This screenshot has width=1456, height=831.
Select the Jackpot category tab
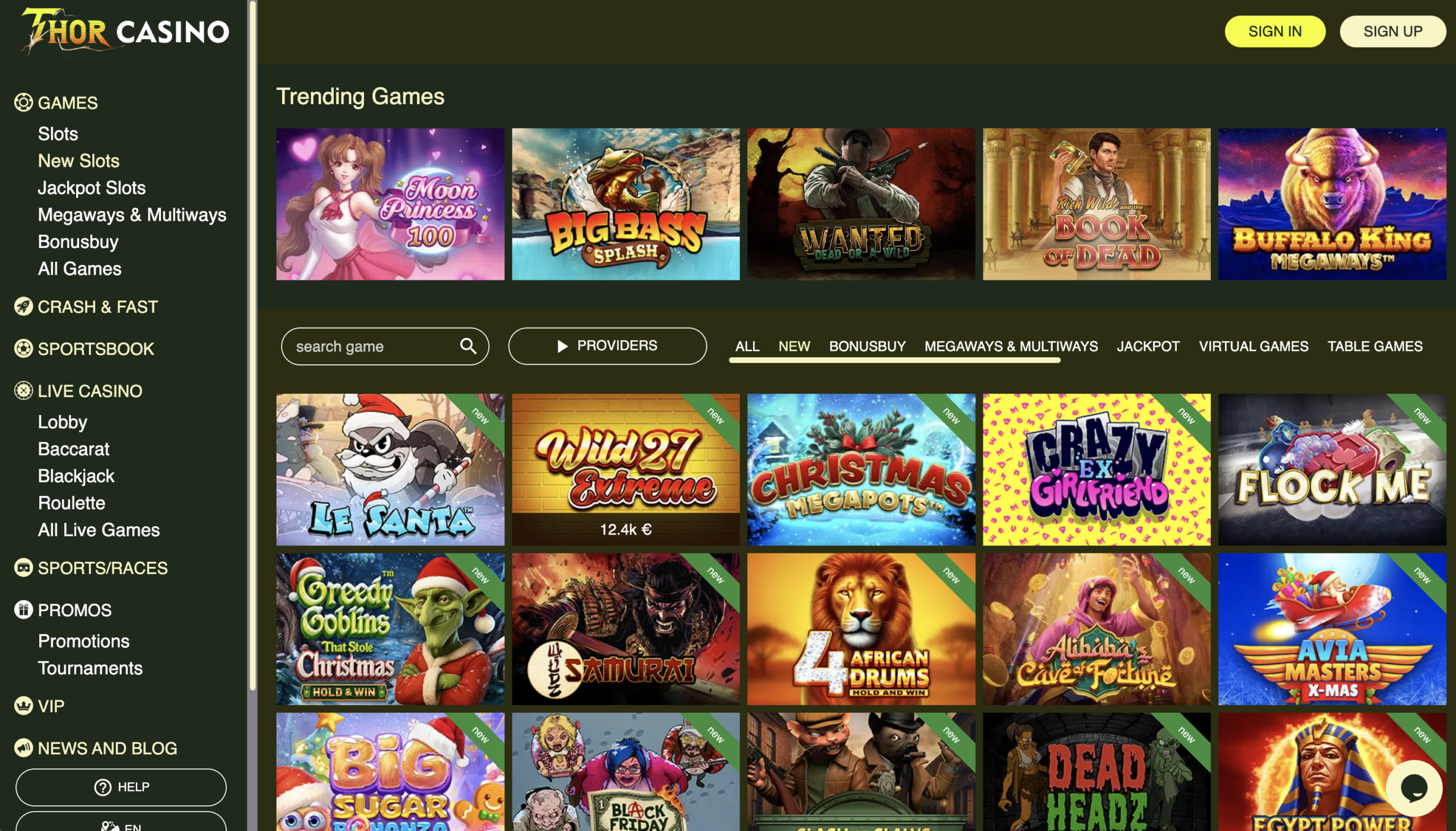coord(1148,346)
